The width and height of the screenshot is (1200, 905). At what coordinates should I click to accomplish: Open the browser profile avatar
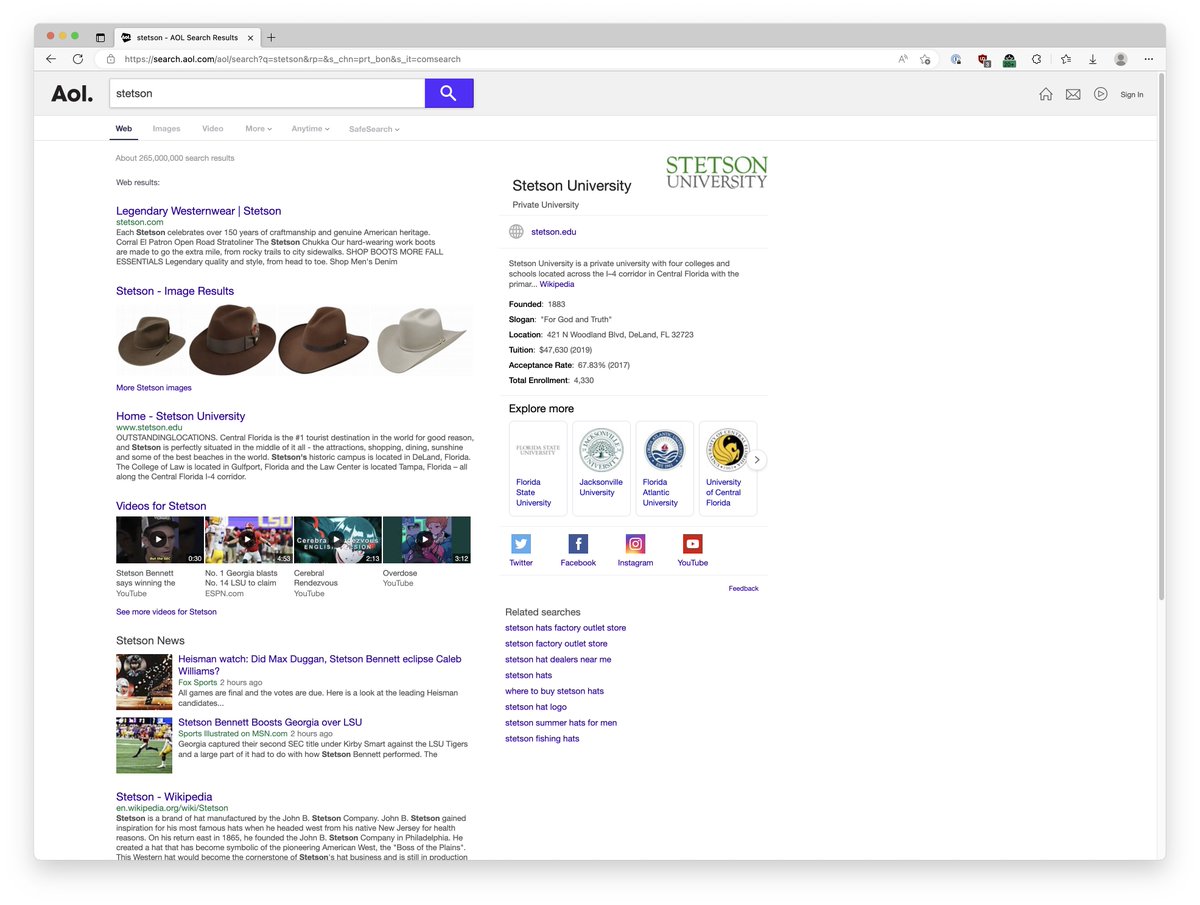click(x=1121, y=59)
